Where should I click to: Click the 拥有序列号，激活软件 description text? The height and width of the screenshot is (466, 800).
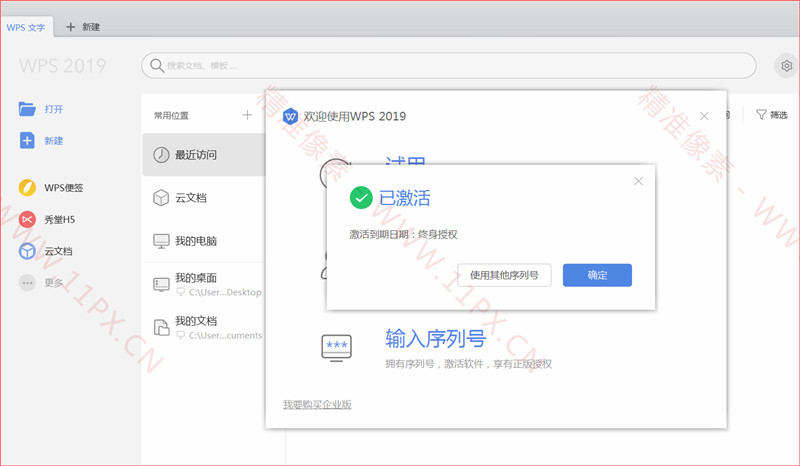click(x=468, y=364)
